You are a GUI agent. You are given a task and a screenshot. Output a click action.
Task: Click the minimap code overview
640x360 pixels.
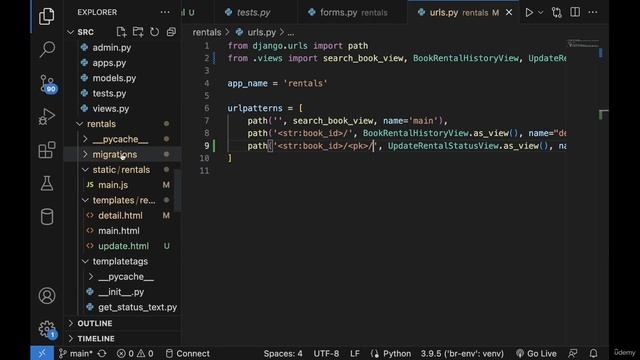(x=583, y=44)
